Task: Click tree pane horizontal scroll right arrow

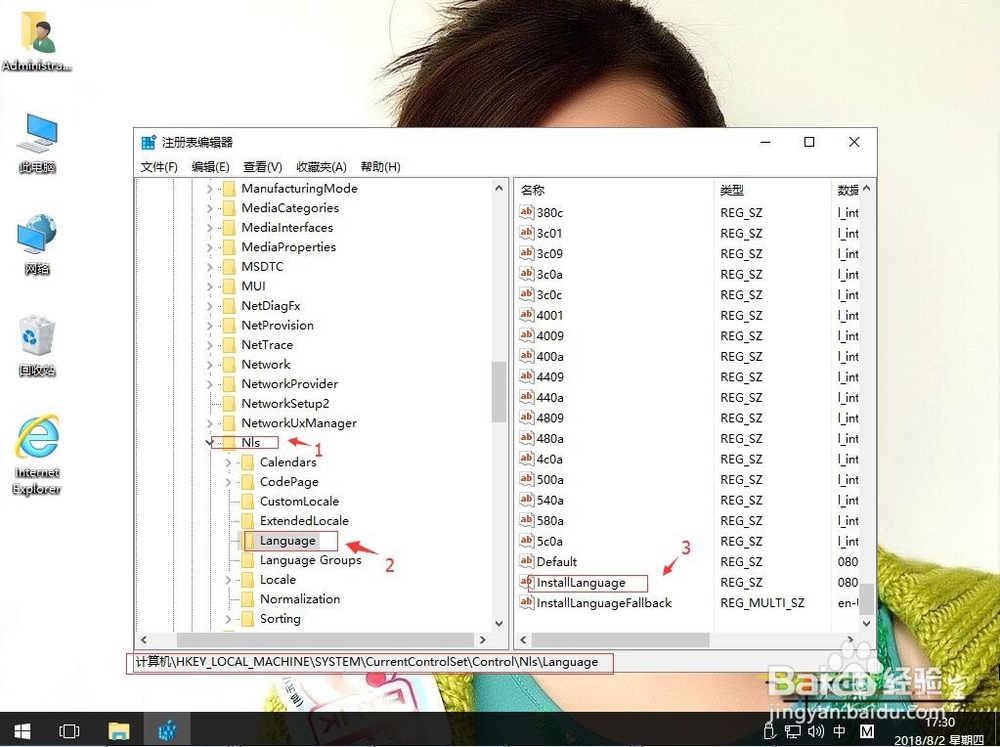Action: point(483,639)
